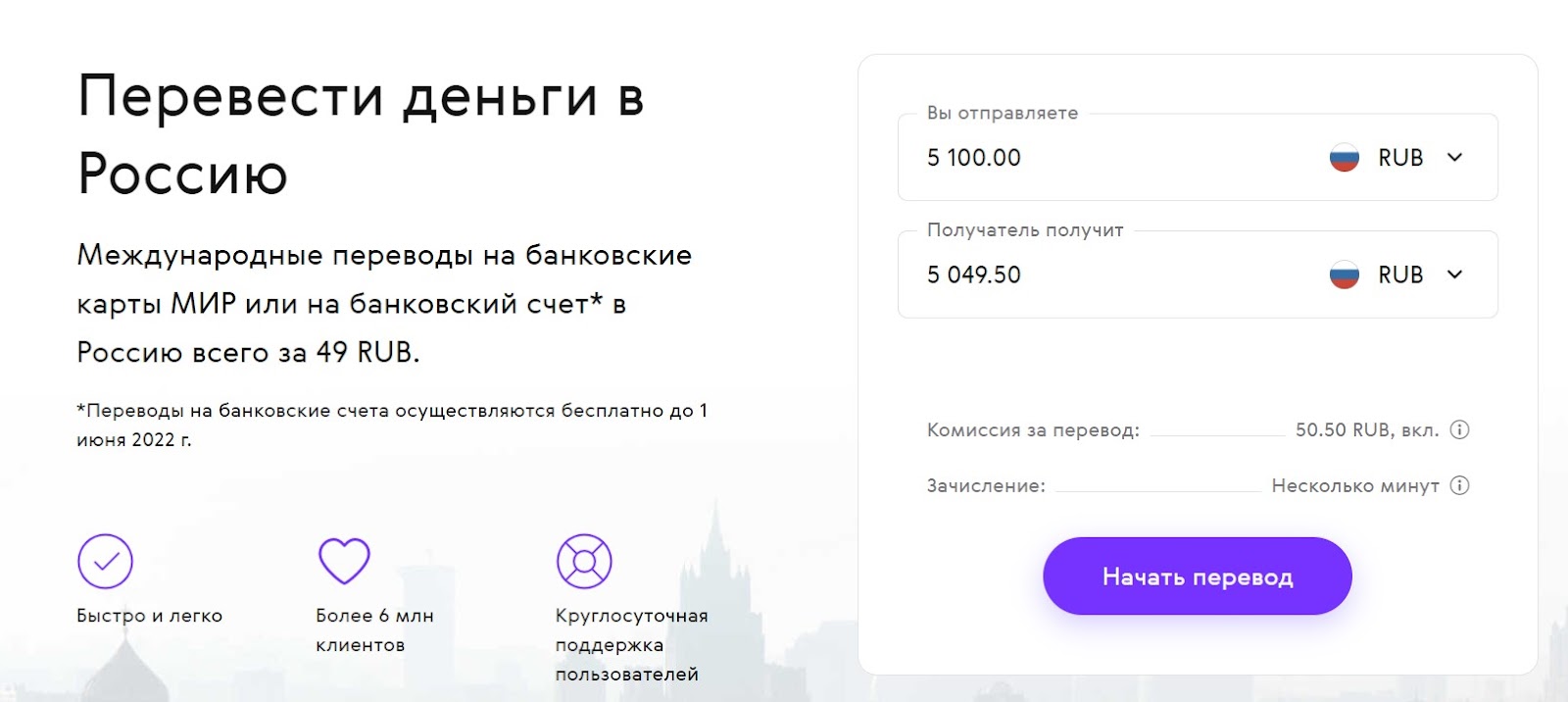Click the Зачисление label
1568x702 pixels.
click(x=986, y=486)
